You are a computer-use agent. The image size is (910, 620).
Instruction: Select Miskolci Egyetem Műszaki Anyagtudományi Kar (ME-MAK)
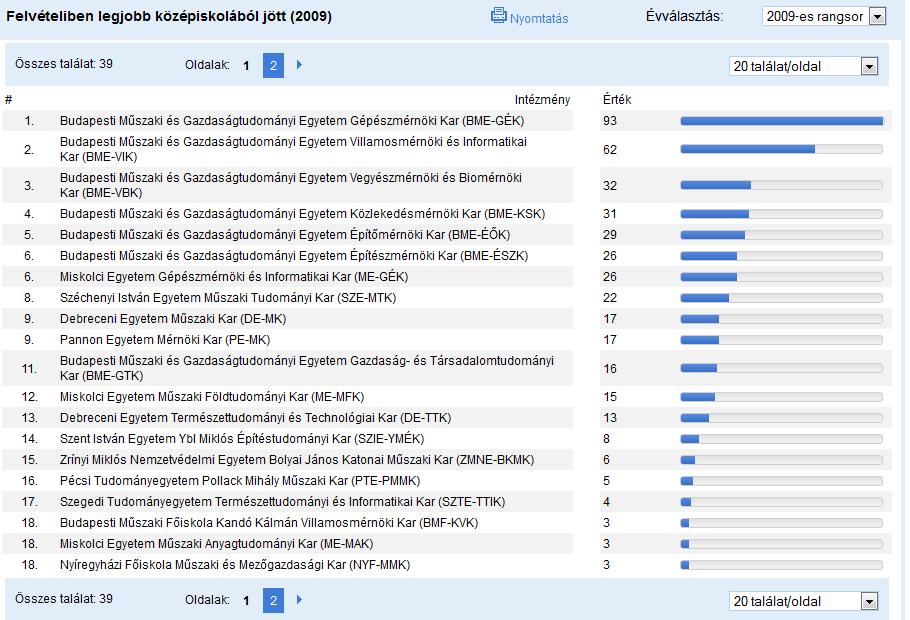(x=216, y=544)
